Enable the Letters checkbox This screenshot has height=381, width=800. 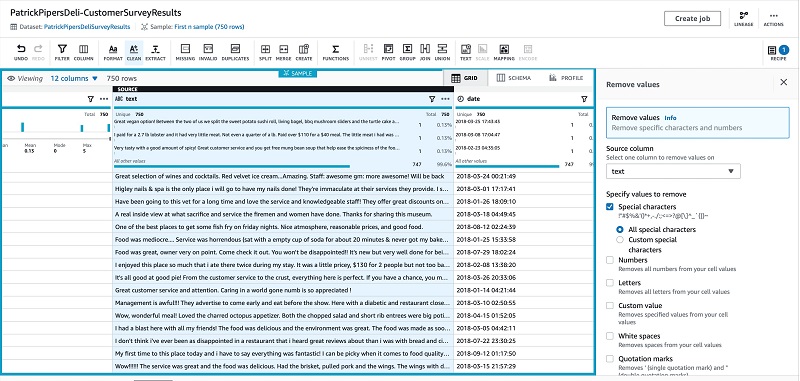(610, 283)
